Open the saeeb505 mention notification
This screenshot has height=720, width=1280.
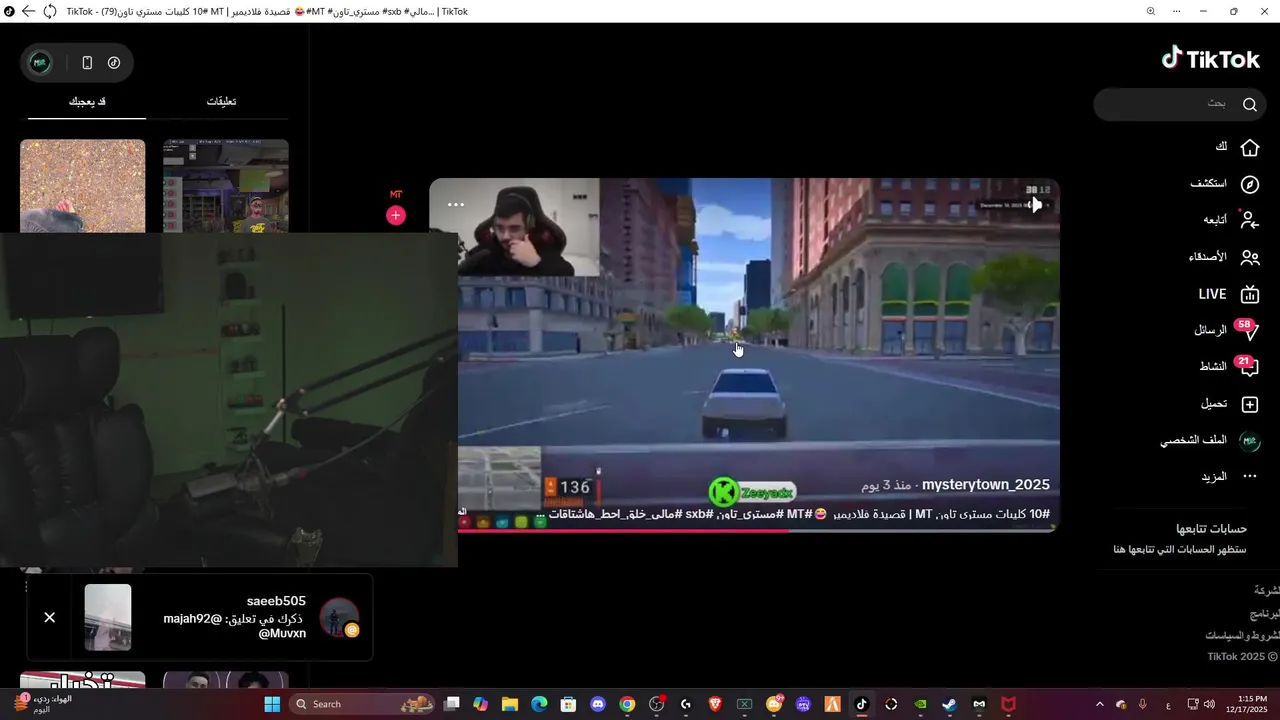(200, 617)
